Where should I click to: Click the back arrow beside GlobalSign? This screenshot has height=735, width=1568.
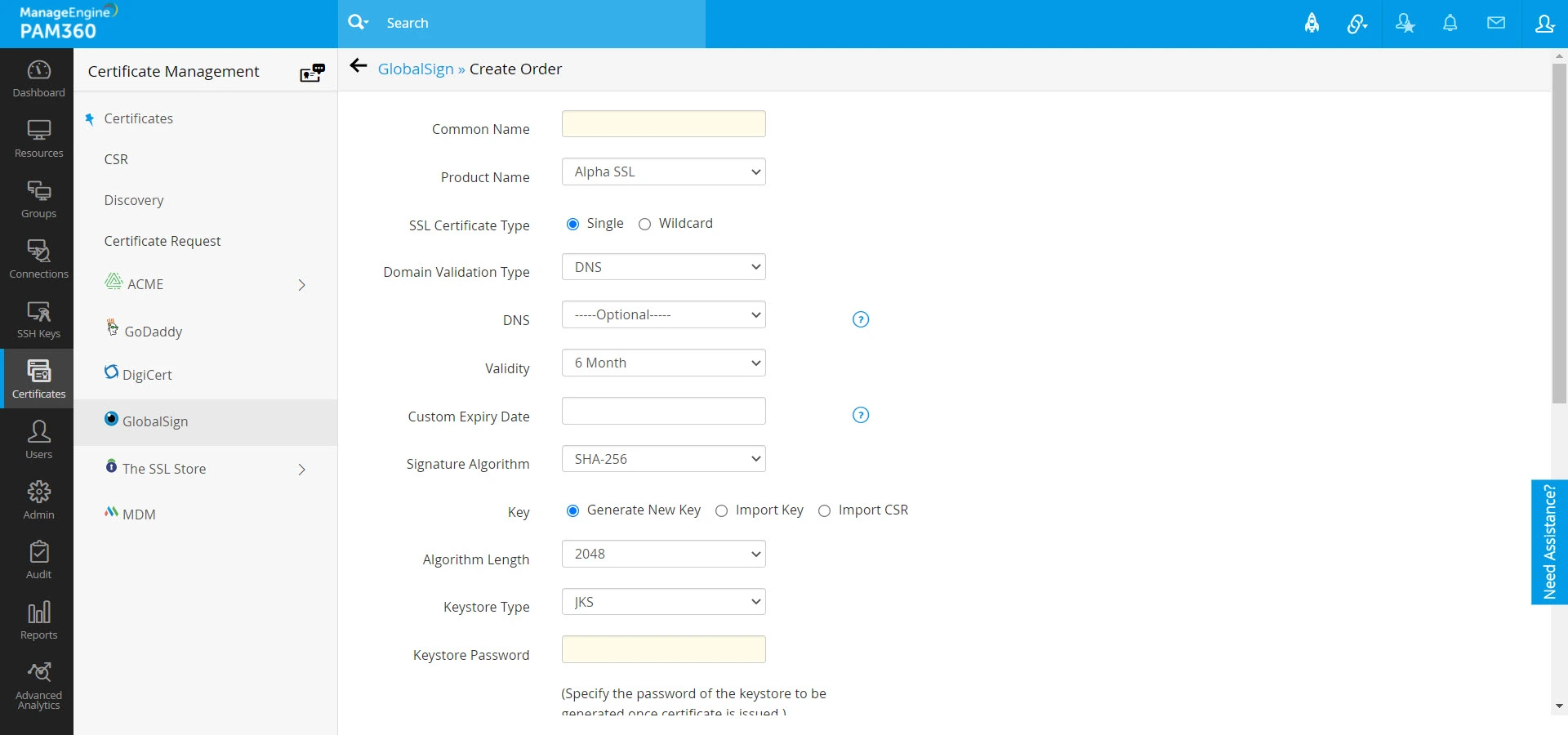pyautogui.click(x=359, y=66)
